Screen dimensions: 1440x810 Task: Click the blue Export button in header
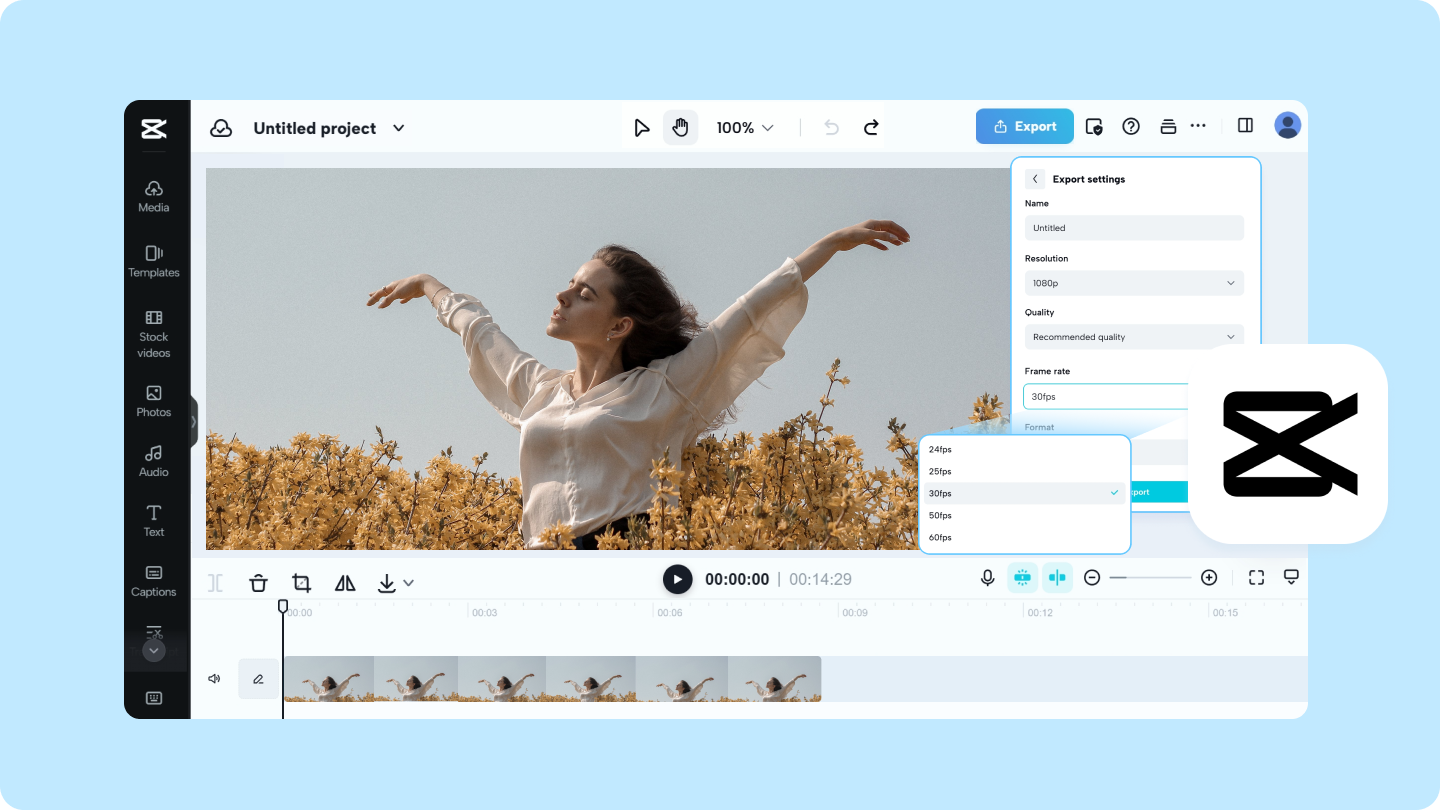pyautogui.click(x=1025, y=126)
